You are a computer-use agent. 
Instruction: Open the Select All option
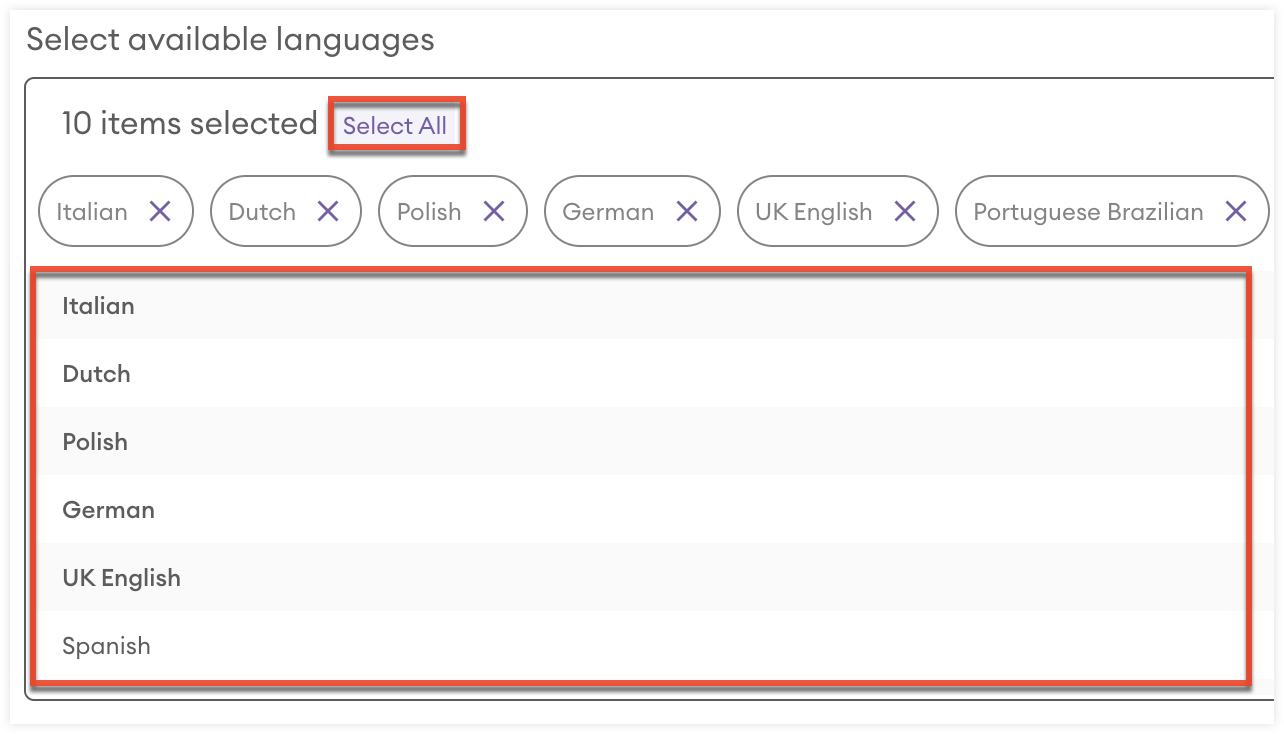(397, 125)
